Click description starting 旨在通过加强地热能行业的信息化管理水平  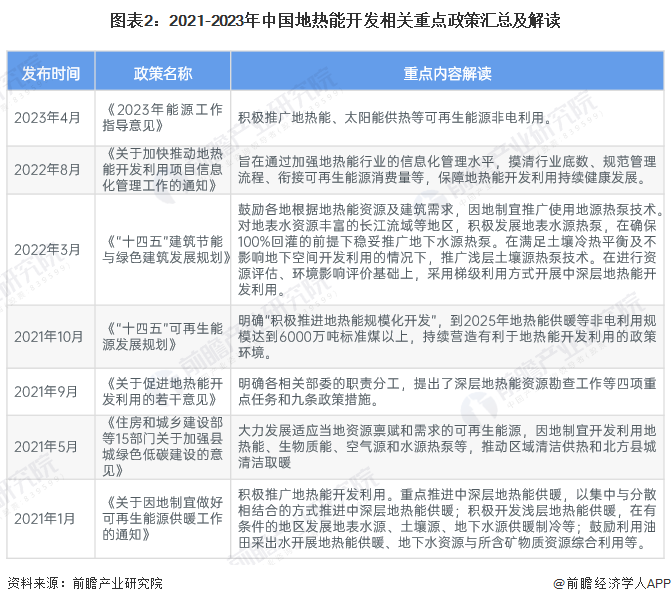[x=447, y=170]
